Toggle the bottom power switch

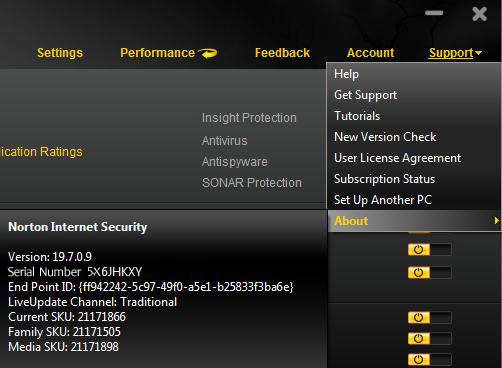click(x=430, y=360)
